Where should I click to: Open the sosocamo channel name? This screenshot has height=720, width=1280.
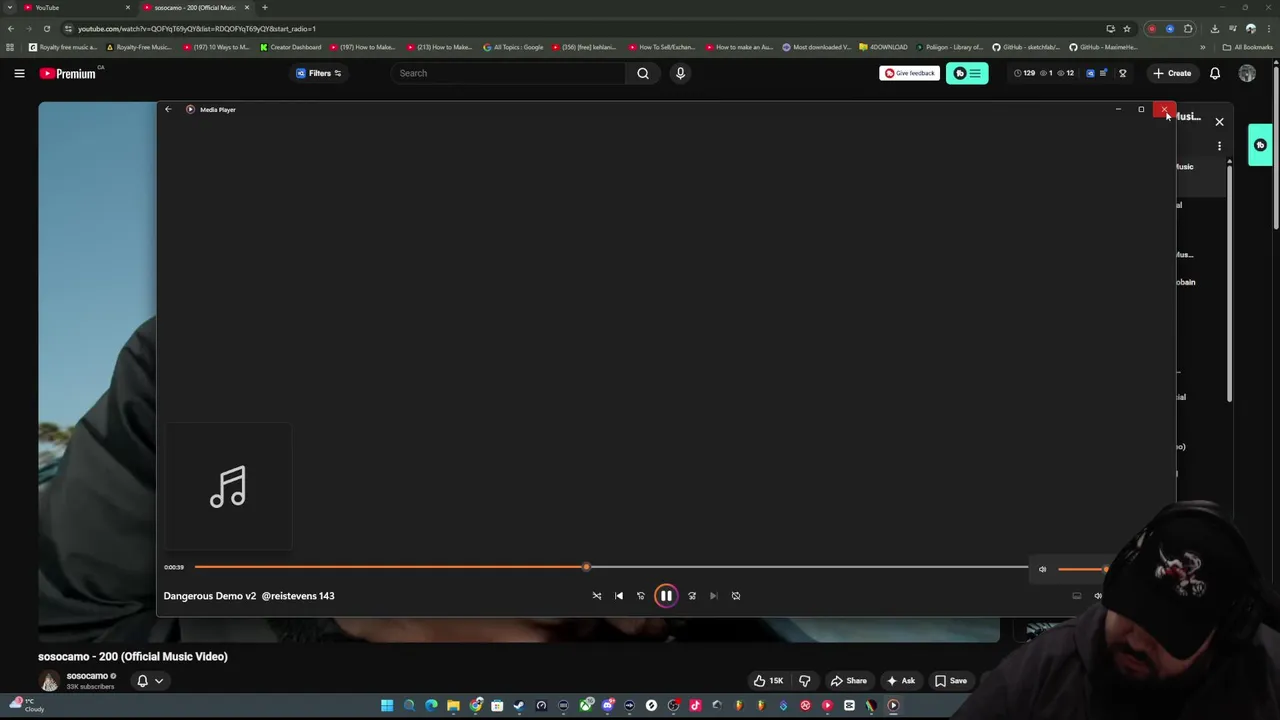[87, 676]
